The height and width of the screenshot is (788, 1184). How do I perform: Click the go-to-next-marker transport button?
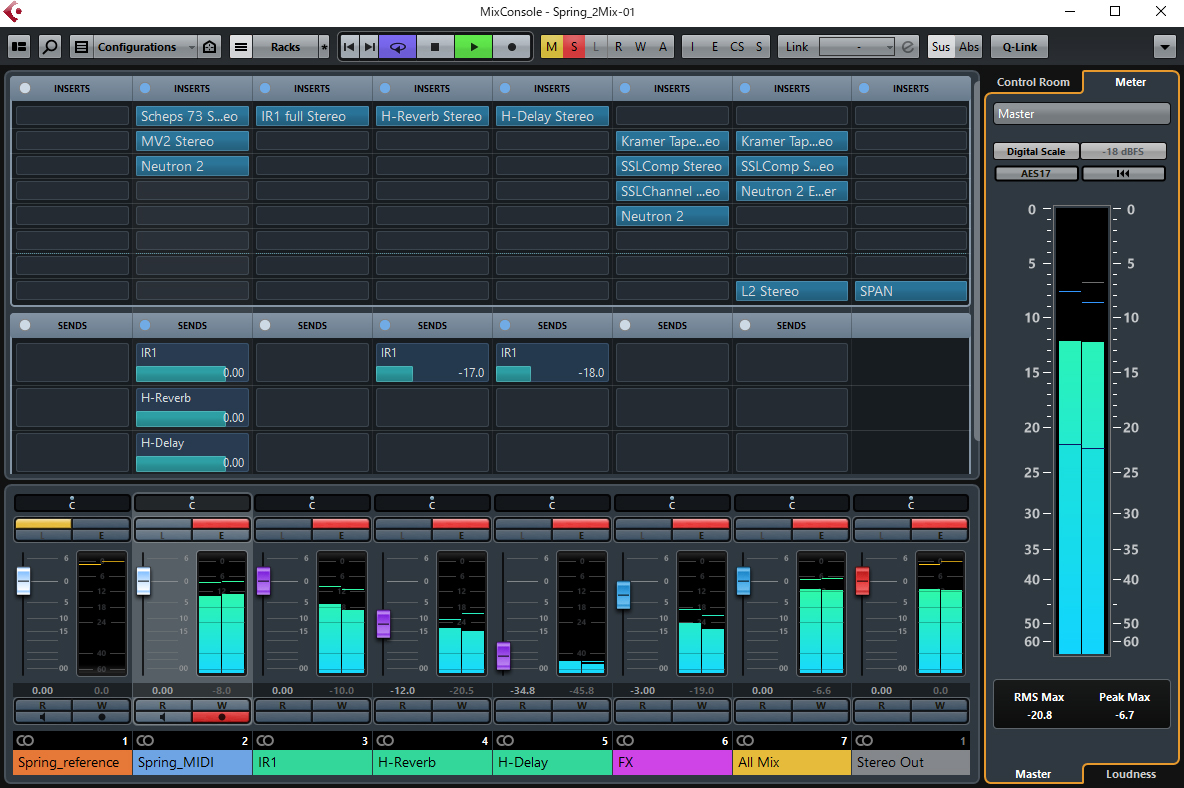pyautogui.click(x=369, y=47)
